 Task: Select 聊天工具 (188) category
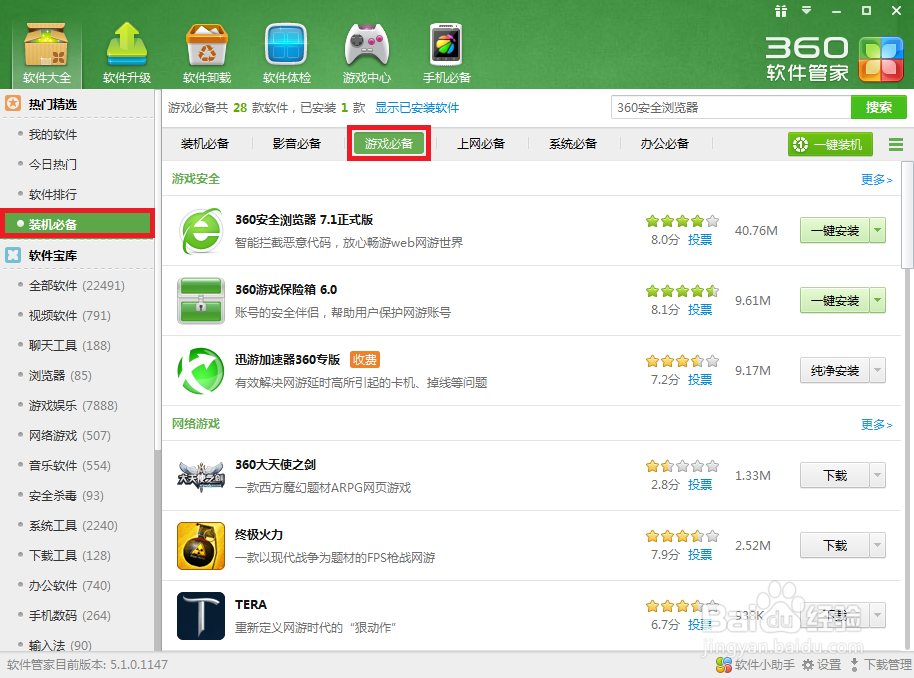click(x=69, y=346)
